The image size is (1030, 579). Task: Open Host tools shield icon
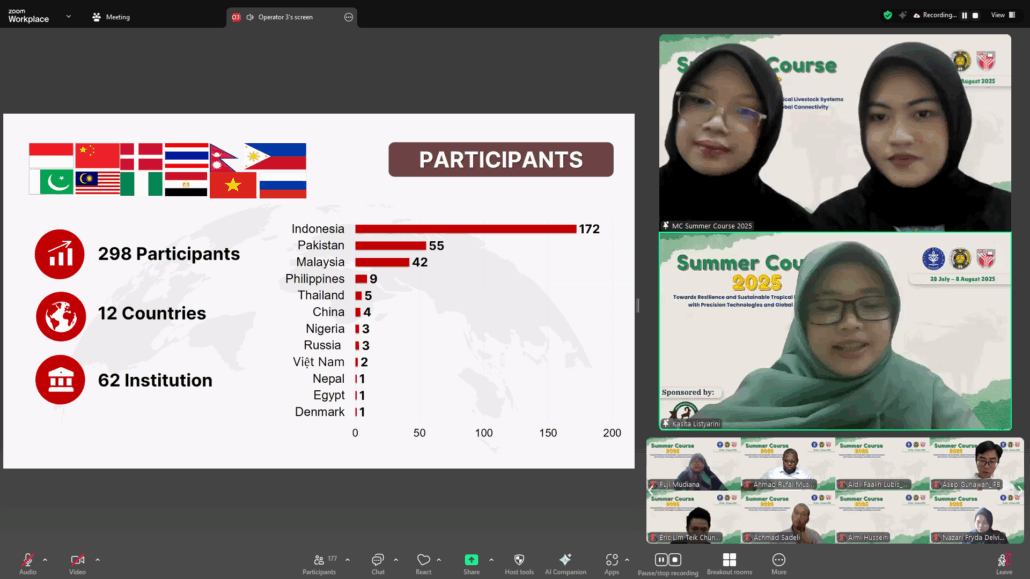(519, 561)
